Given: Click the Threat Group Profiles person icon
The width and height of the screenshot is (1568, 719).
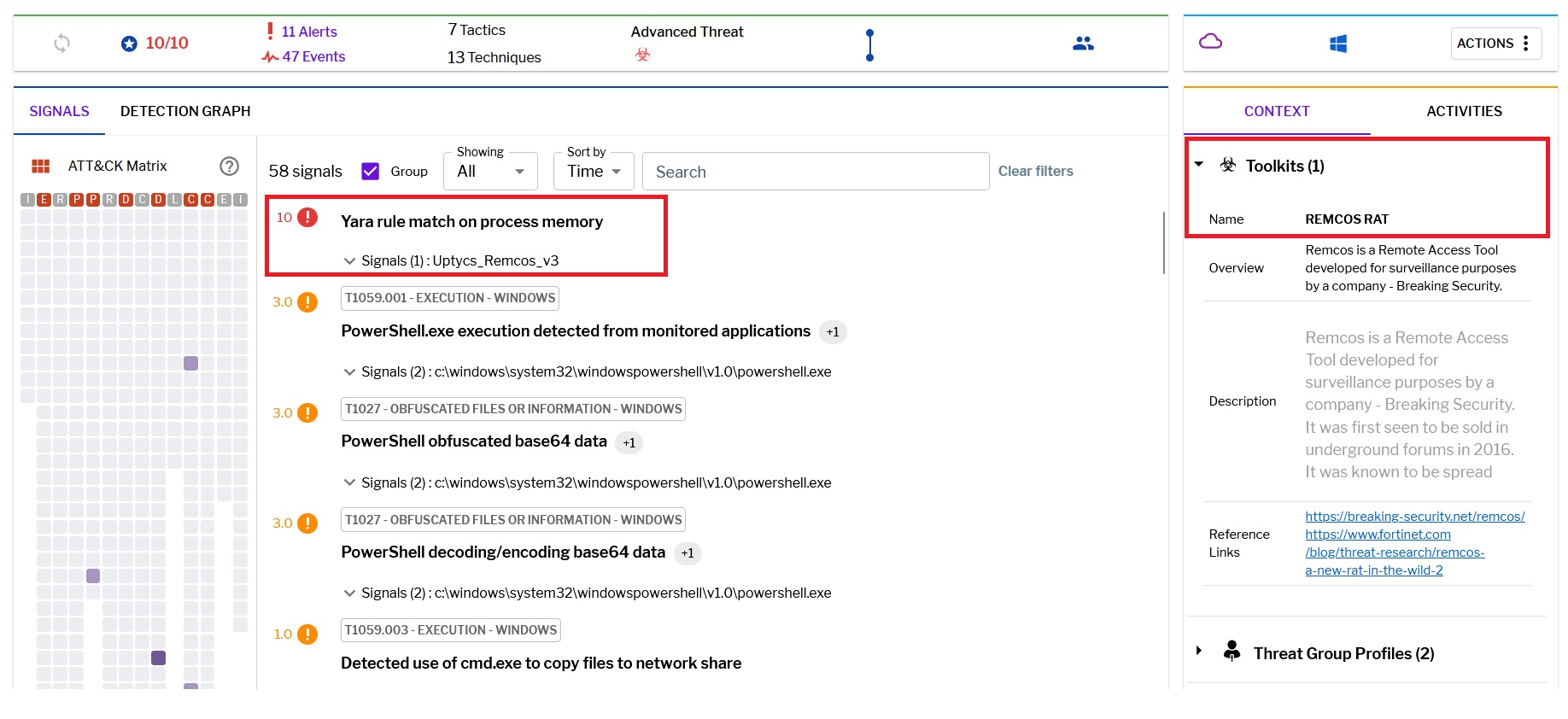Looking at the screenshot, I should pos(1232,651).
